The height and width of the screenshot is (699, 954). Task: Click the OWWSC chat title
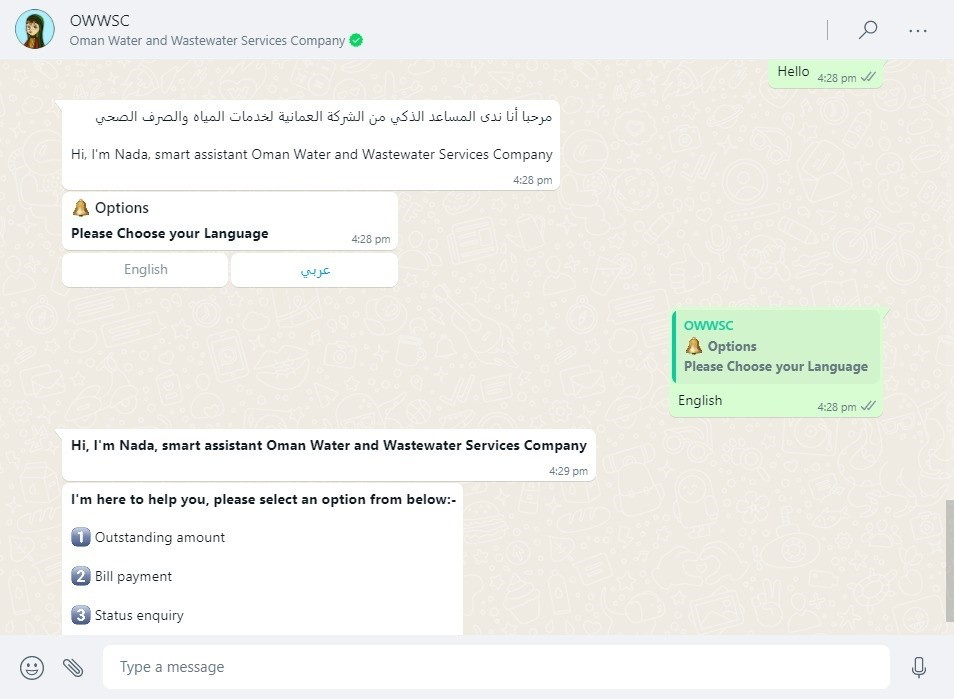tap(100, 21)
